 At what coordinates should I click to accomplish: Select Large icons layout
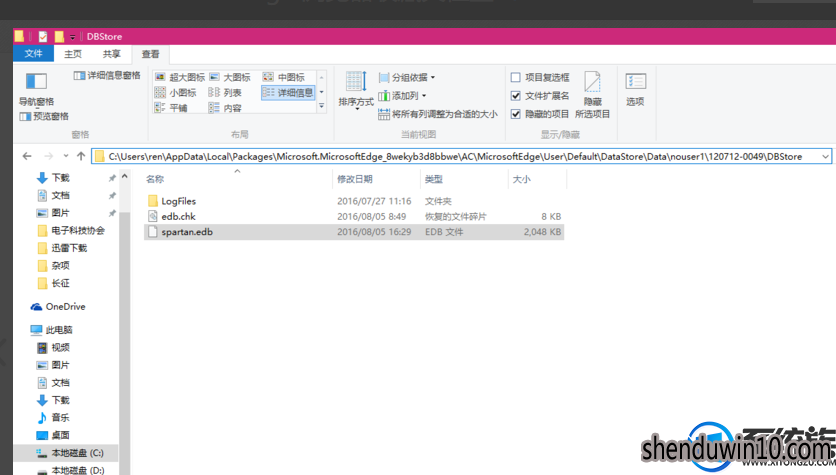pos(230,77)
